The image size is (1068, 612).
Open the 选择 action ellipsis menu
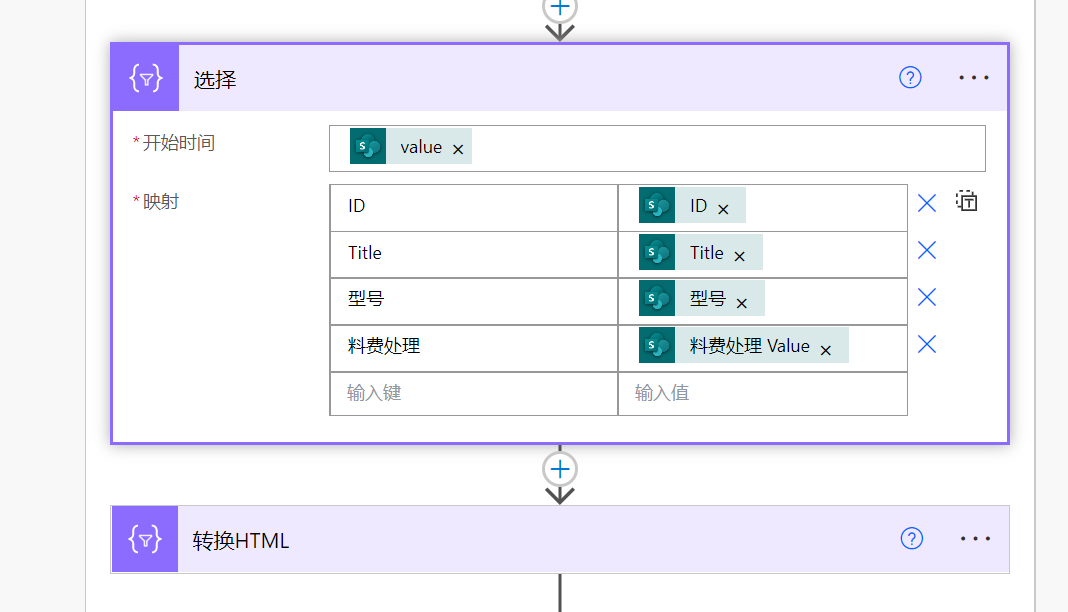pyautogui.click(x=973, y=78)
